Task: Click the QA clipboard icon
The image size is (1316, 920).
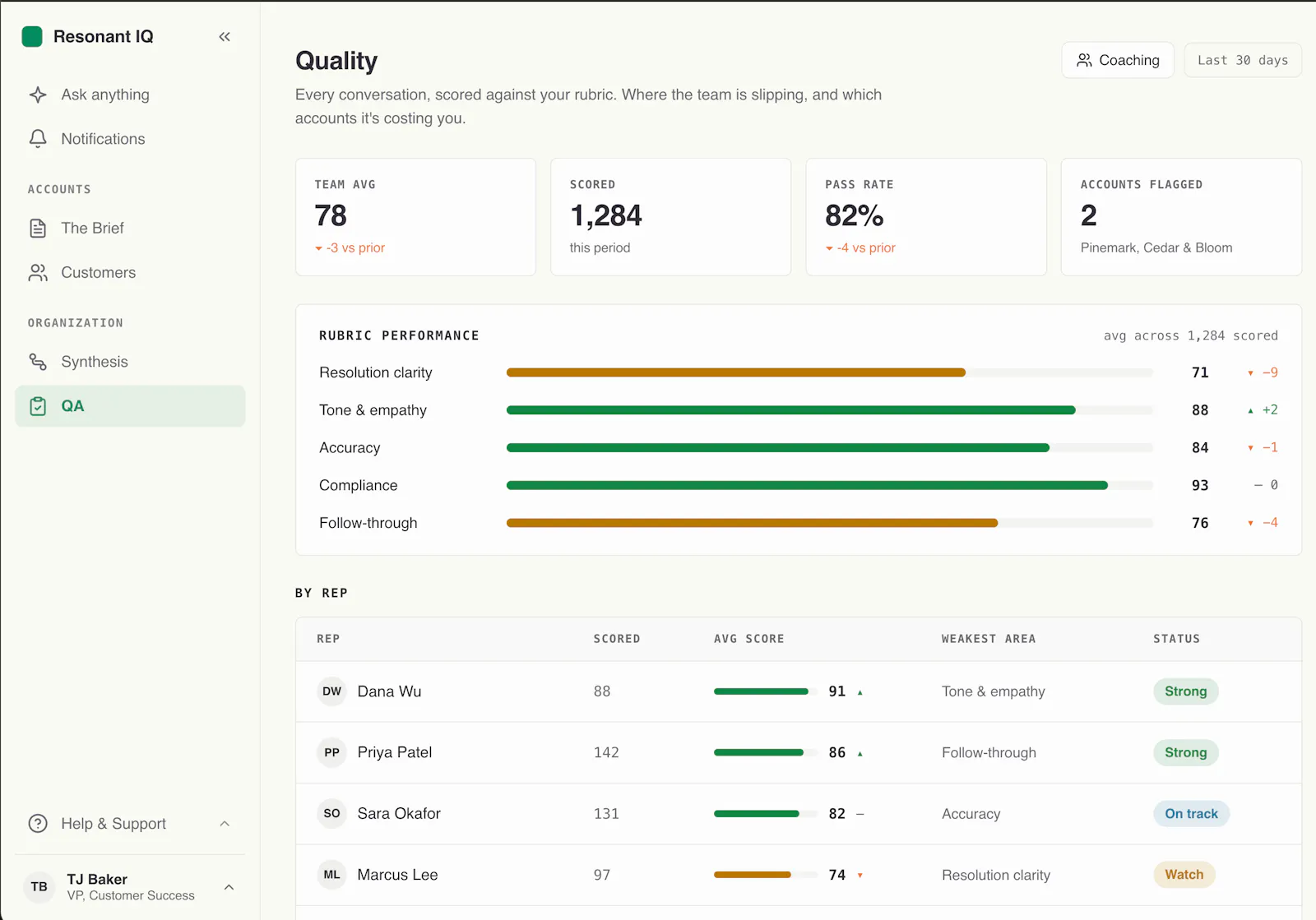Action: [38, 406]
